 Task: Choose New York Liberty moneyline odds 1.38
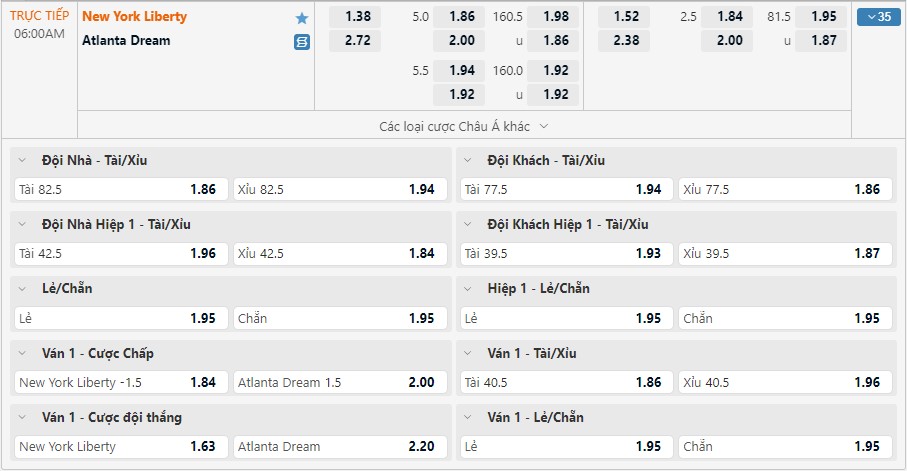[355, 17]
